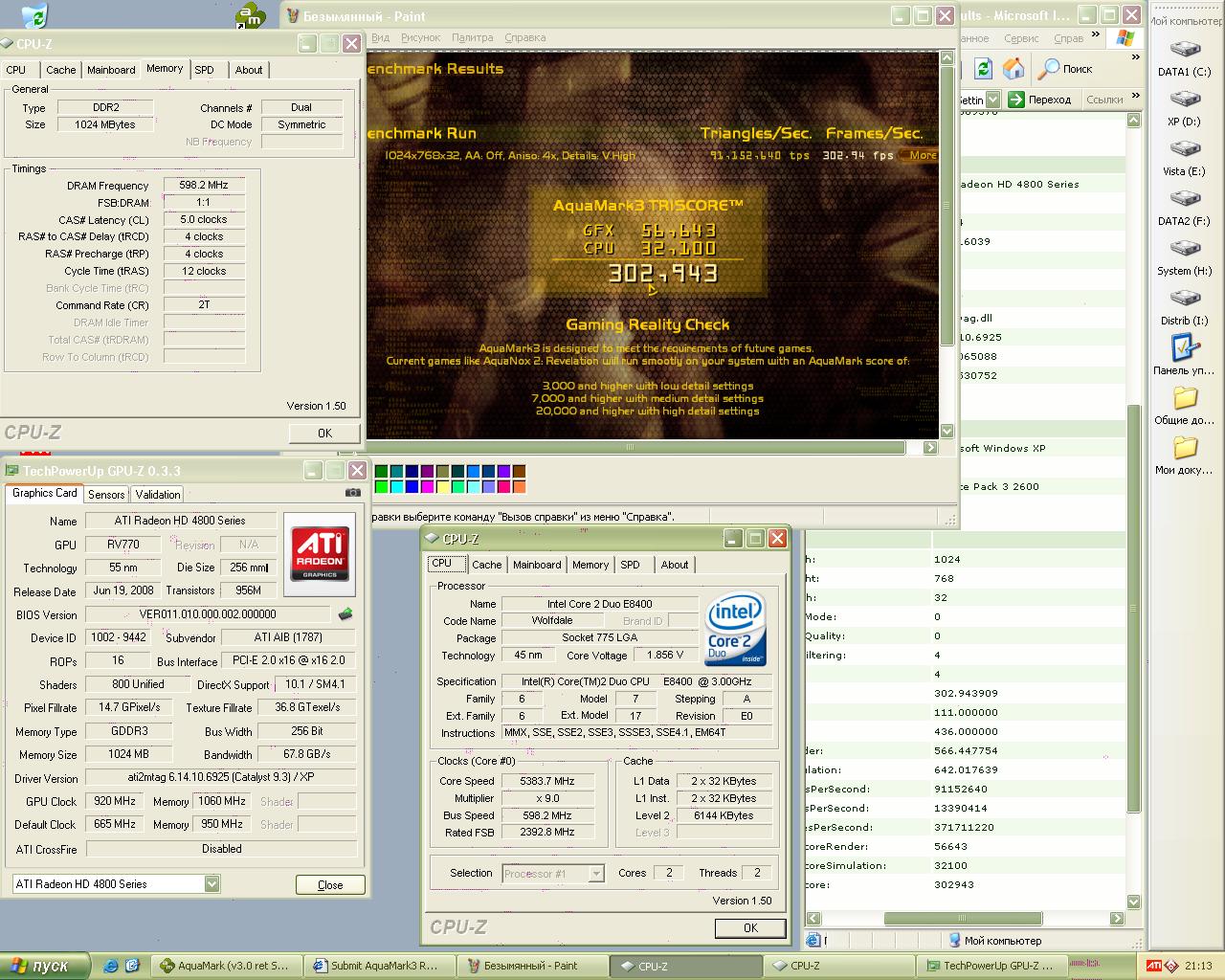Click Paint horizontal scrollbar right arrow
This screenshot has height=980, width=1225.
tap(930, 447)
